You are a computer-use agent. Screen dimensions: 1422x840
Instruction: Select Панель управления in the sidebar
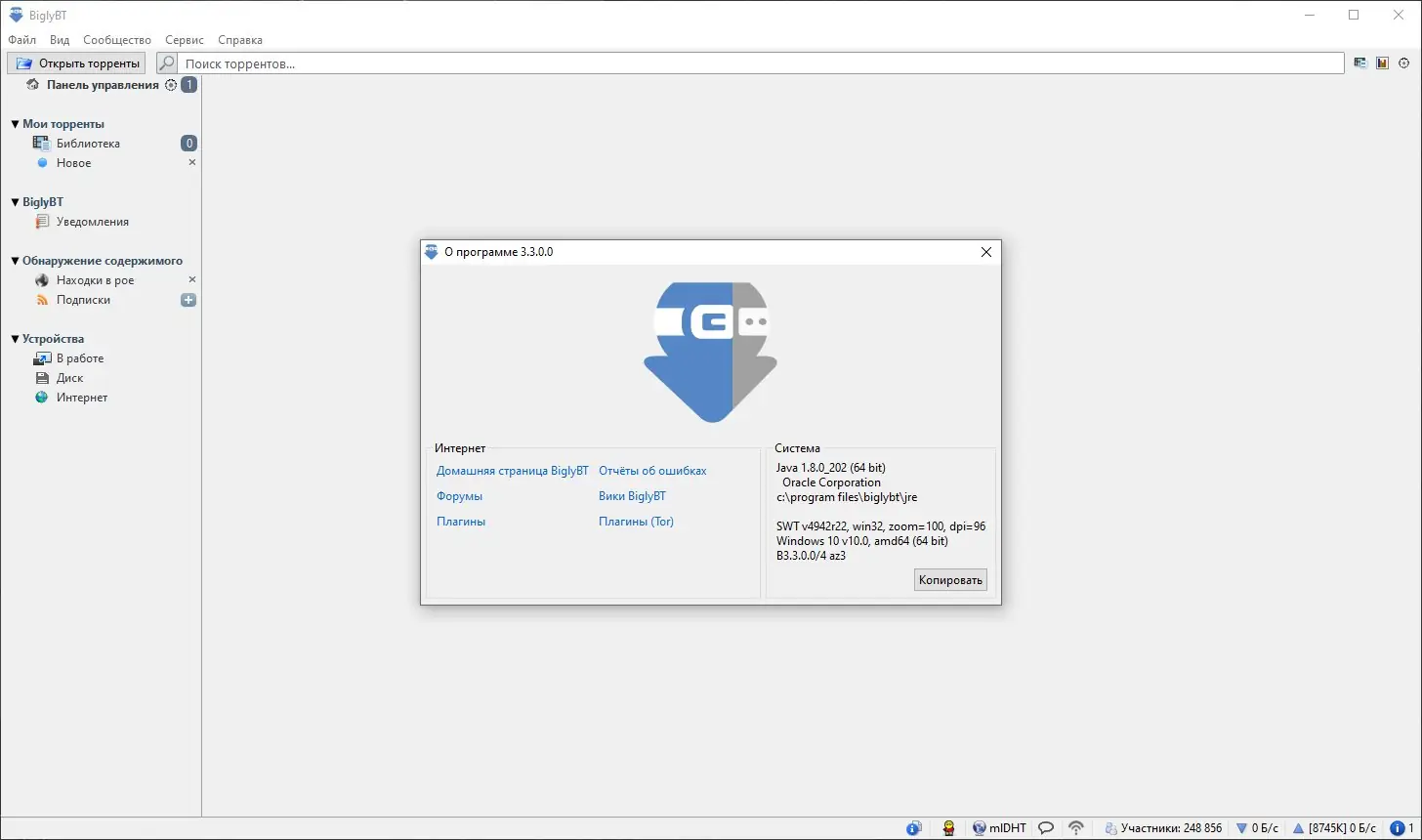tap(103, 85)
